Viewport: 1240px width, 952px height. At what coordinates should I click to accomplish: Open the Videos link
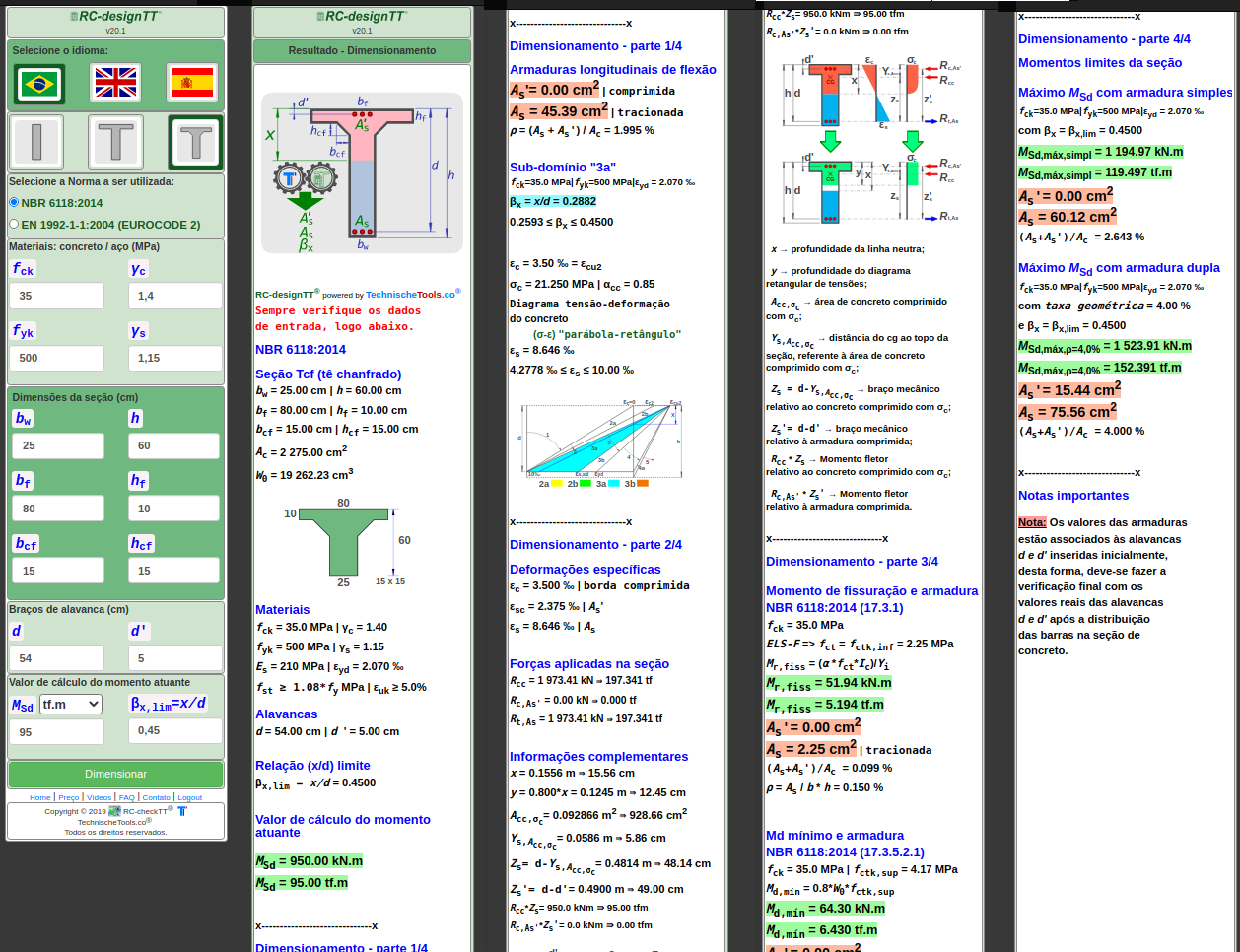(x=99, y=797)
